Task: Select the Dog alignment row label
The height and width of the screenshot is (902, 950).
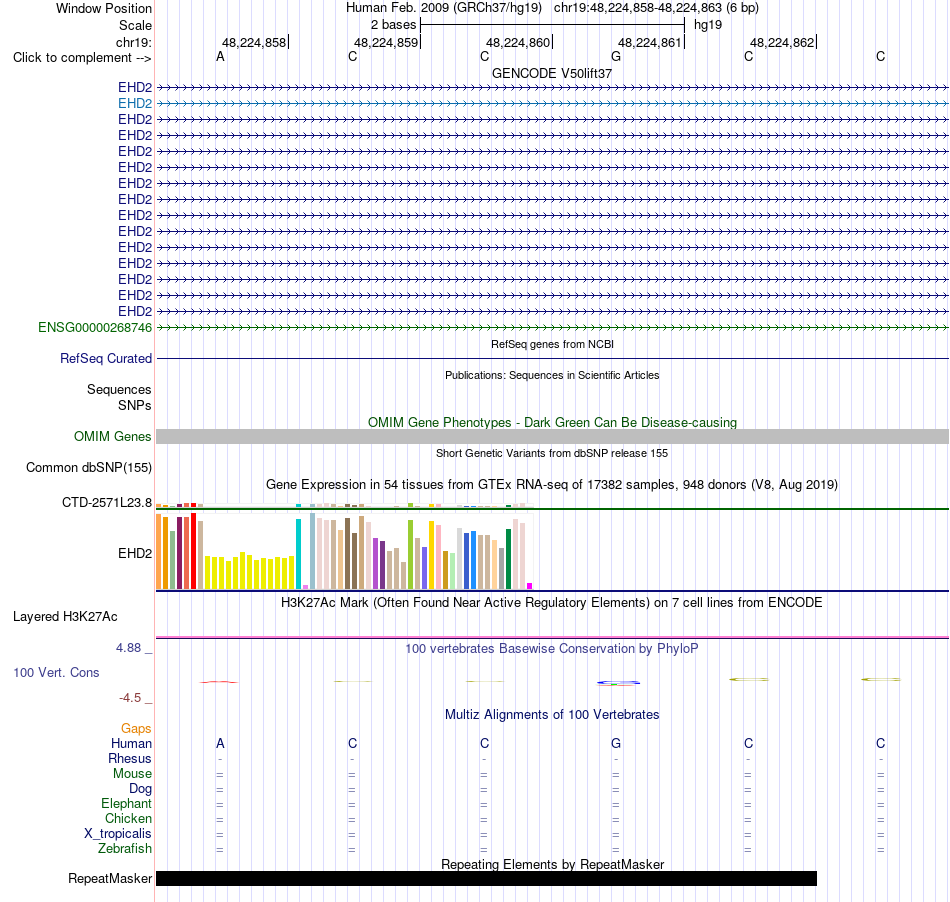Action: tap(141, 789)
